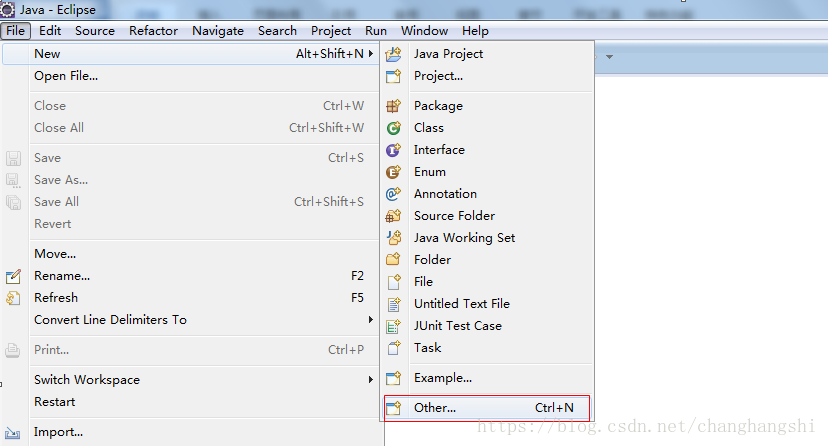Open the Edit menu
The width and height of the screenshot is (828, 446).
pyautogui.click(x=50, y=31)
